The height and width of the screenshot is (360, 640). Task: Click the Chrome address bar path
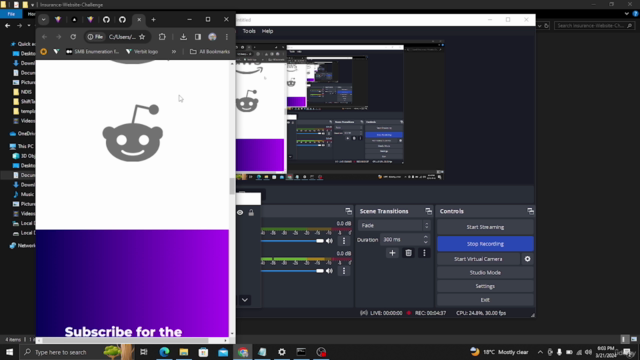coord(122,37)
